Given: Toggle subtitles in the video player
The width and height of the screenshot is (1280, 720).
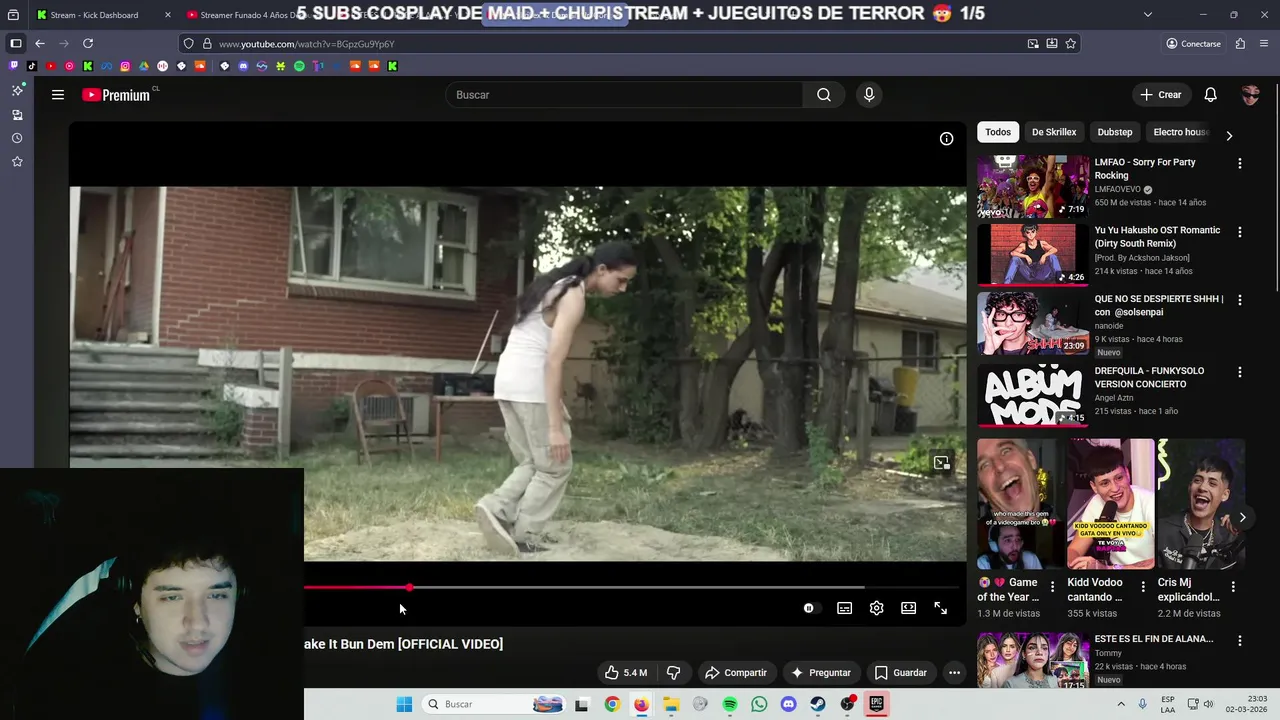Looking at the screenshot, I should 844,608.
